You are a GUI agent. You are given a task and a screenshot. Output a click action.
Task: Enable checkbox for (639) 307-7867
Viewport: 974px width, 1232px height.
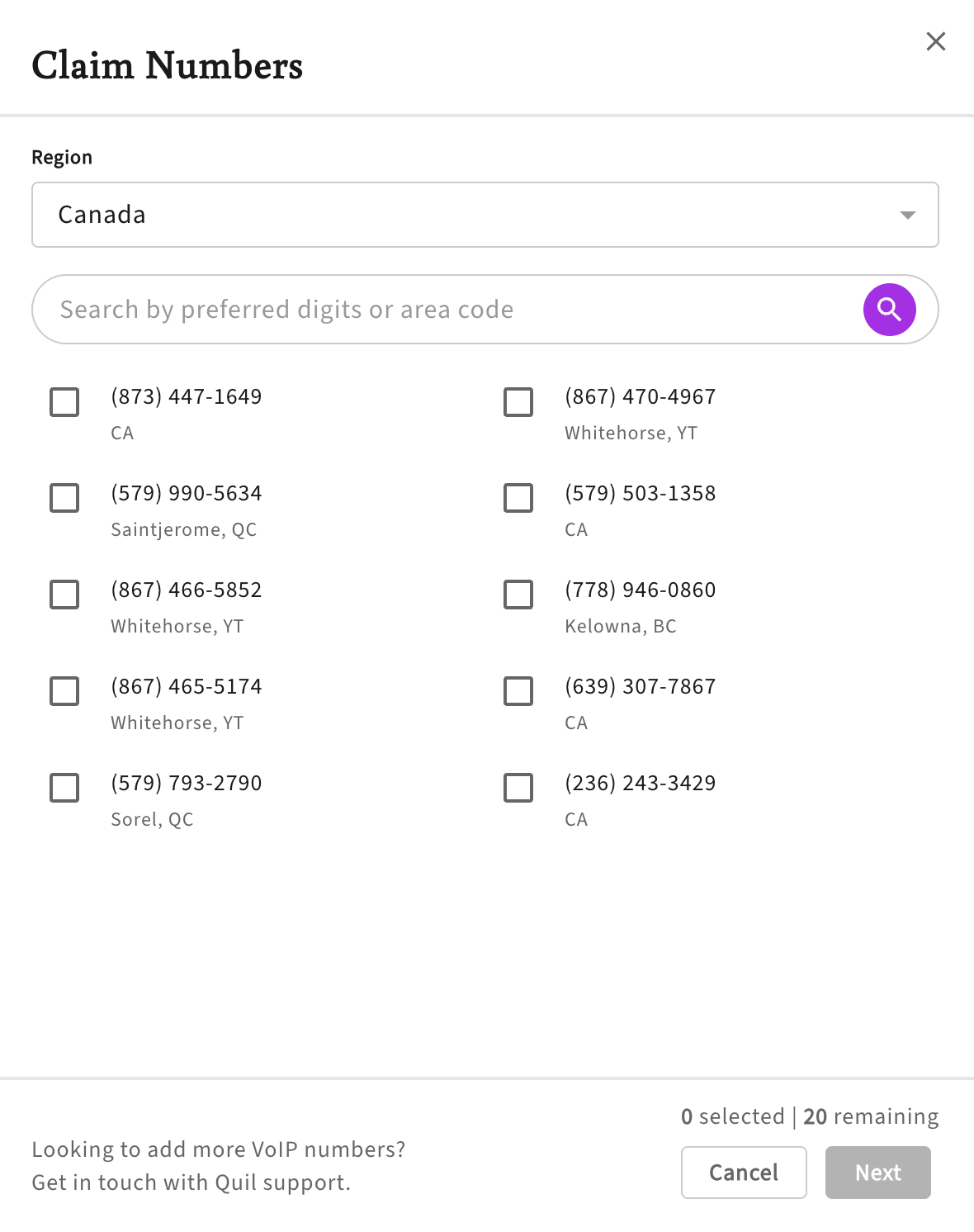click(x=518, y=691)
